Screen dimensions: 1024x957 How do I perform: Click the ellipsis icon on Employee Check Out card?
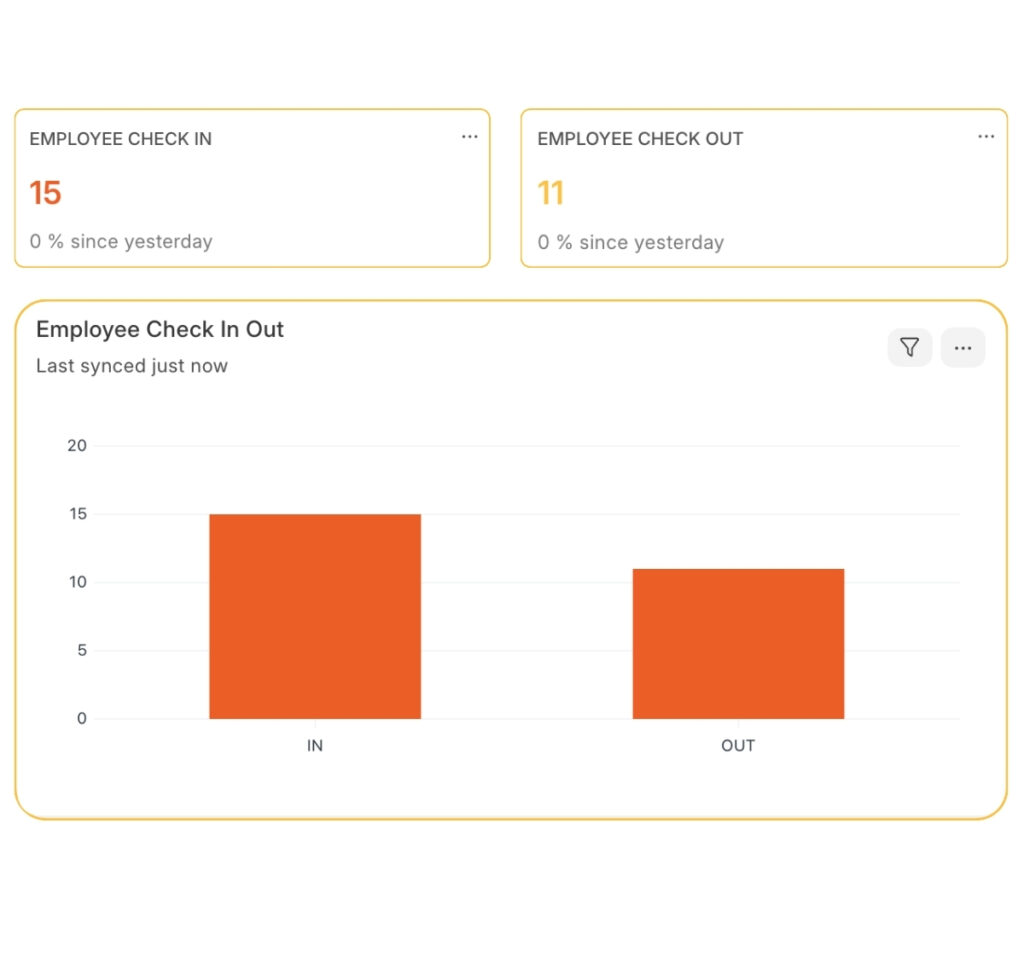(x=986, y=137)
